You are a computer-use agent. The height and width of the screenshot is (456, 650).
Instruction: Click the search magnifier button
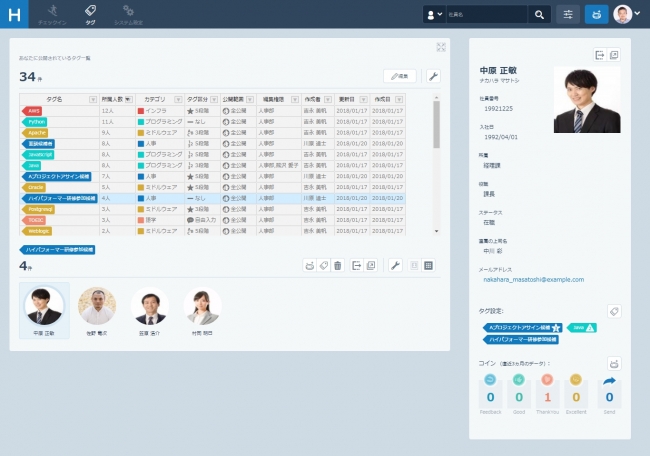pos(539,14)
